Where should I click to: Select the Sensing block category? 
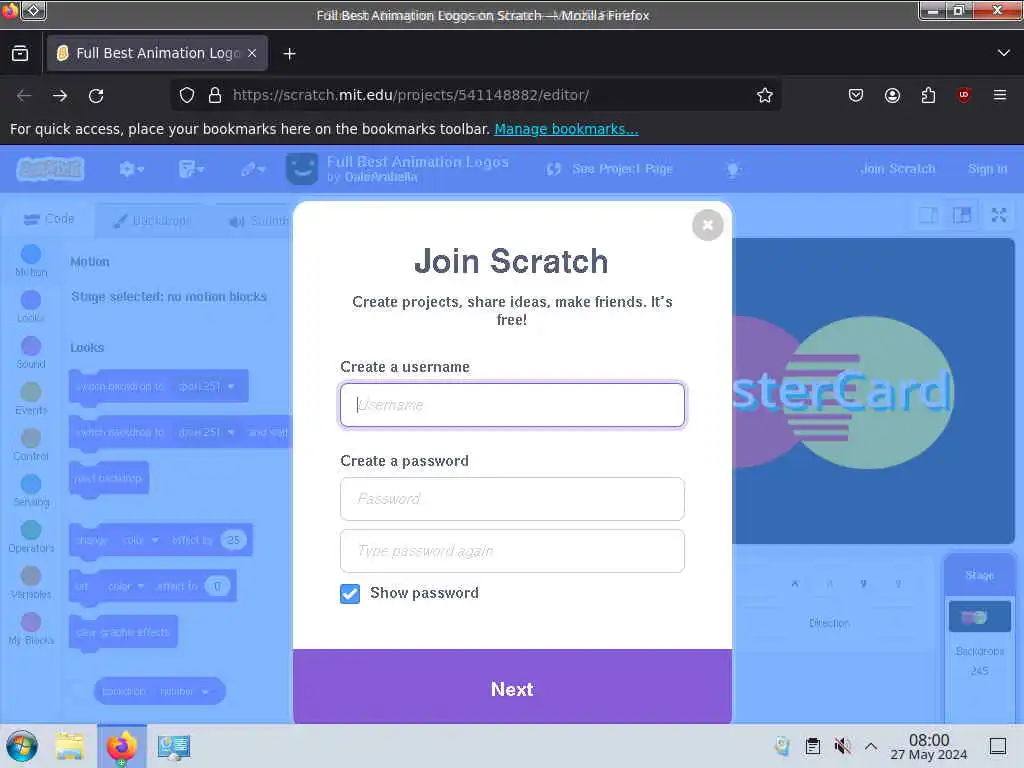coord(31,491)
